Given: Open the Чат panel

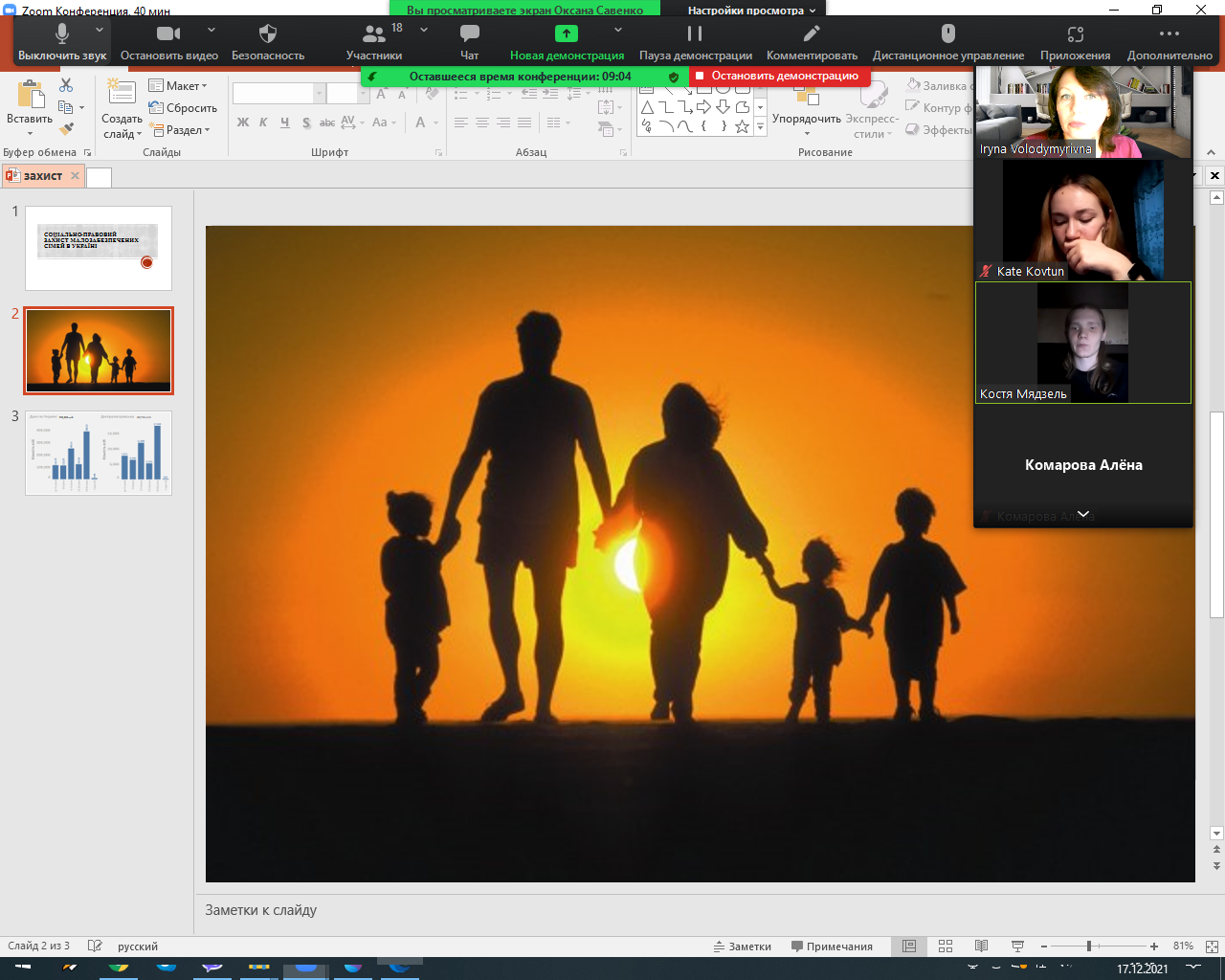Looking at the screenshot, I should [x=469, y=43].
